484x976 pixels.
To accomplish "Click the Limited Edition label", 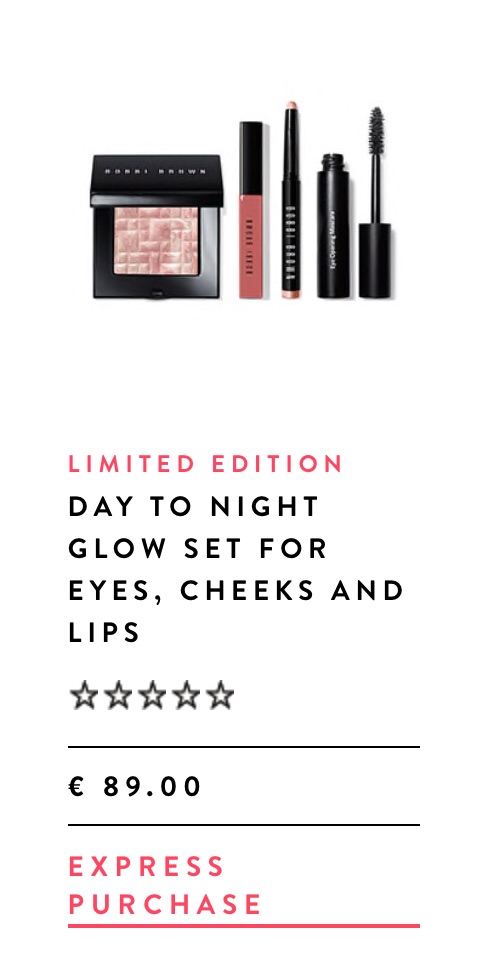I will coord(205,464).
